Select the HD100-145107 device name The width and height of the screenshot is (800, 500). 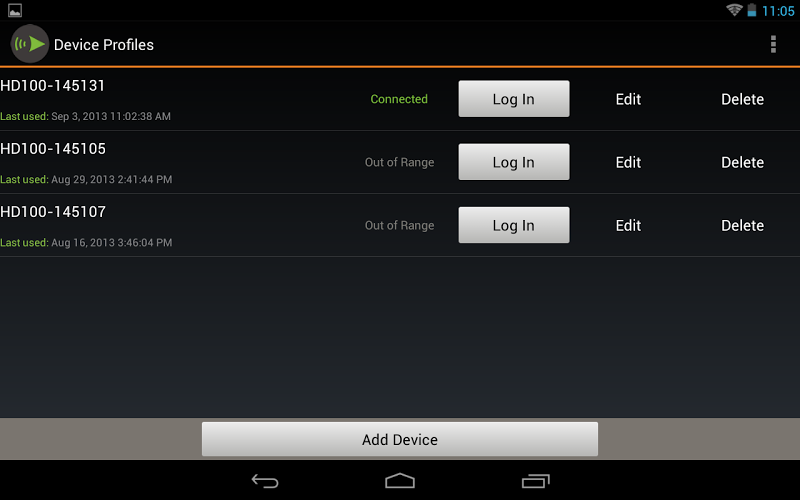(x=53, y=212)
